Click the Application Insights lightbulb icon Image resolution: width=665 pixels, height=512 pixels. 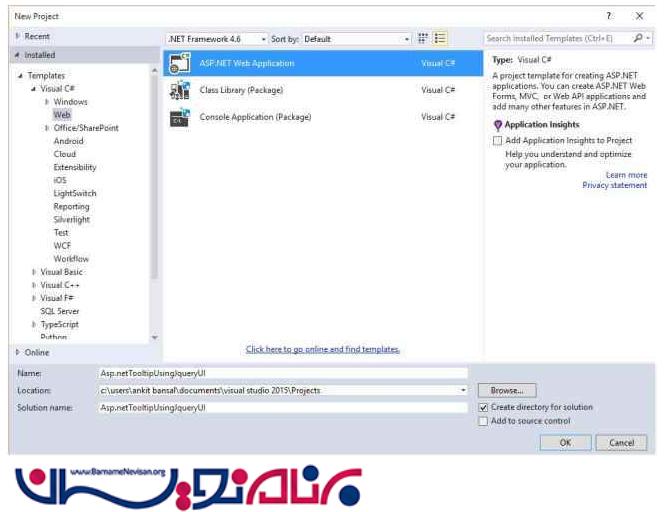click(x=498, y=125)
